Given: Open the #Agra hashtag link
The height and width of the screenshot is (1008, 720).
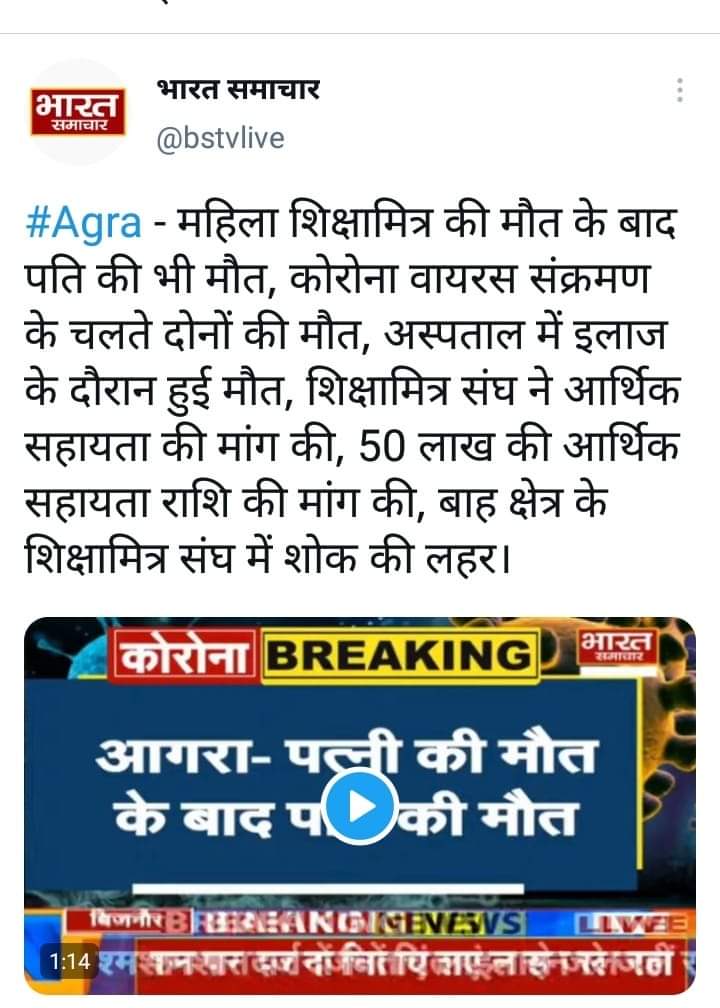Looking at the screenshot, I should coord(84,223).
